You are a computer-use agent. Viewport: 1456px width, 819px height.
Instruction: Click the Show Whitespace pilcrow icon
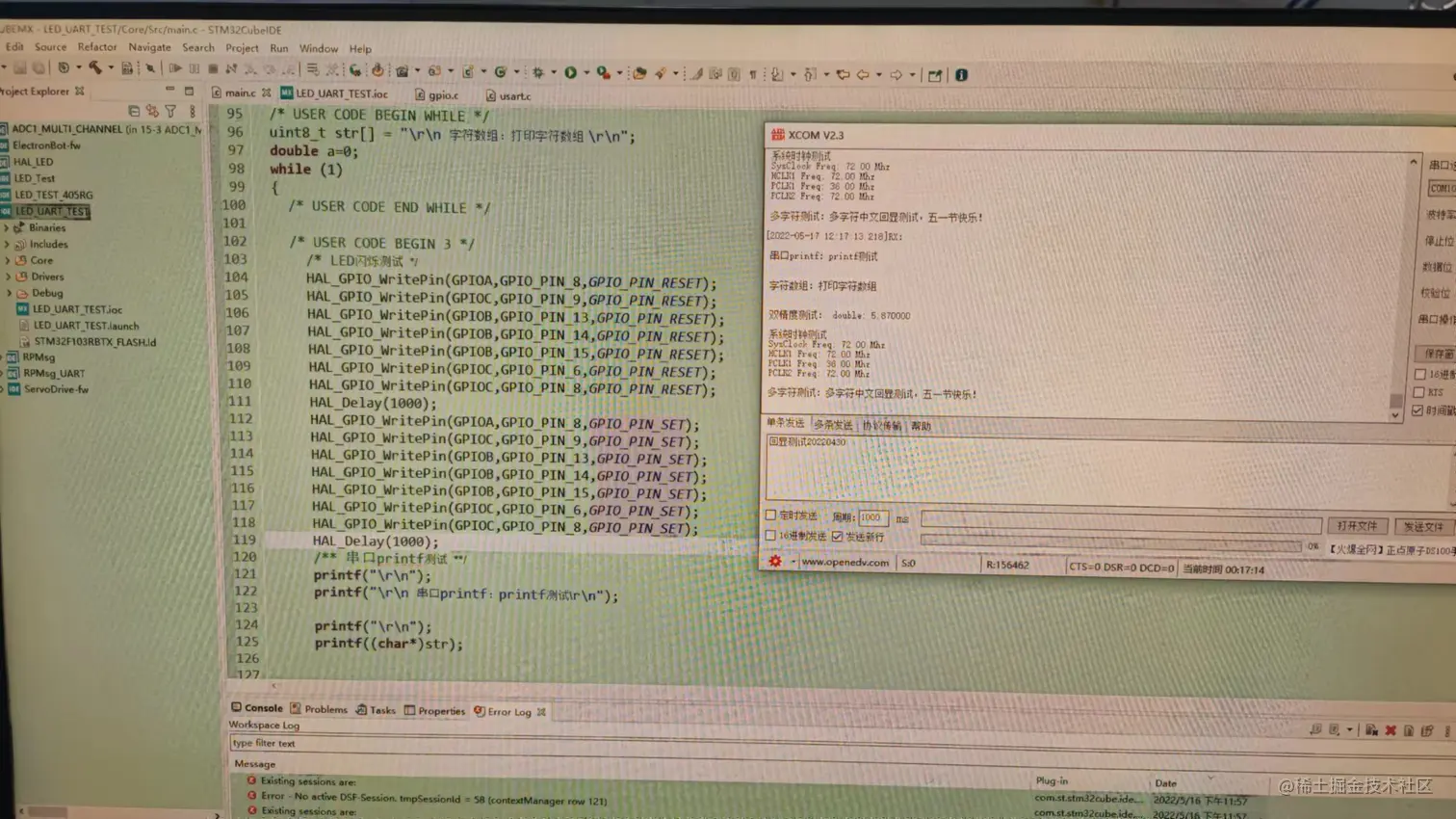tap(753, 74)
